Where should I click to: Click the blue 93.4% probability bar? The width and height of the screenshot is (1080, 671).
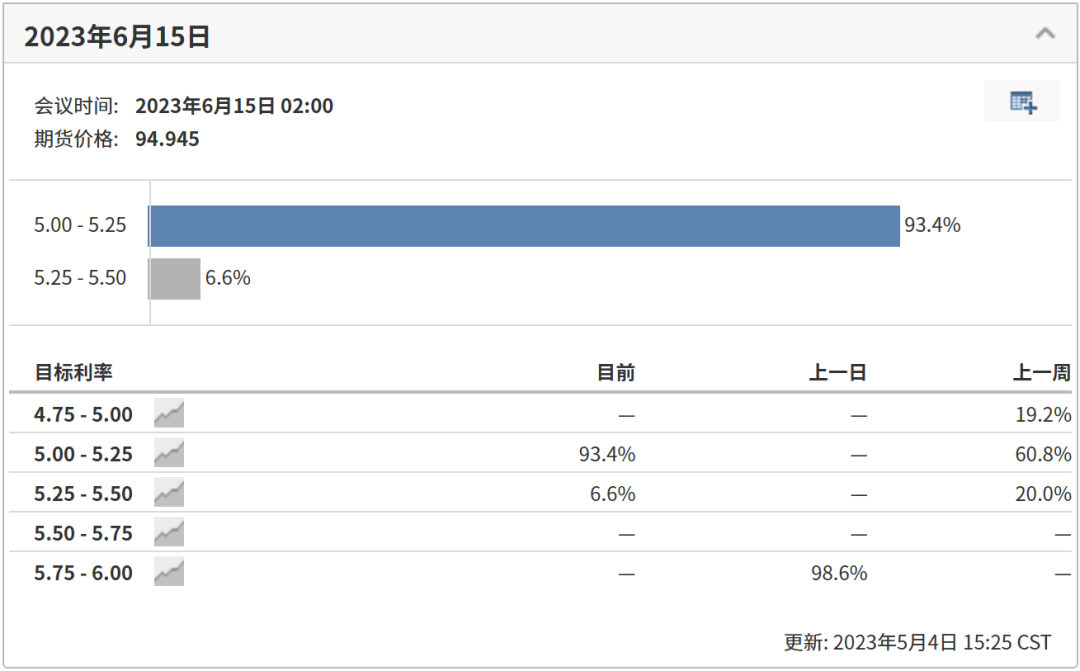pyautogui.click(x=524, y=225)
